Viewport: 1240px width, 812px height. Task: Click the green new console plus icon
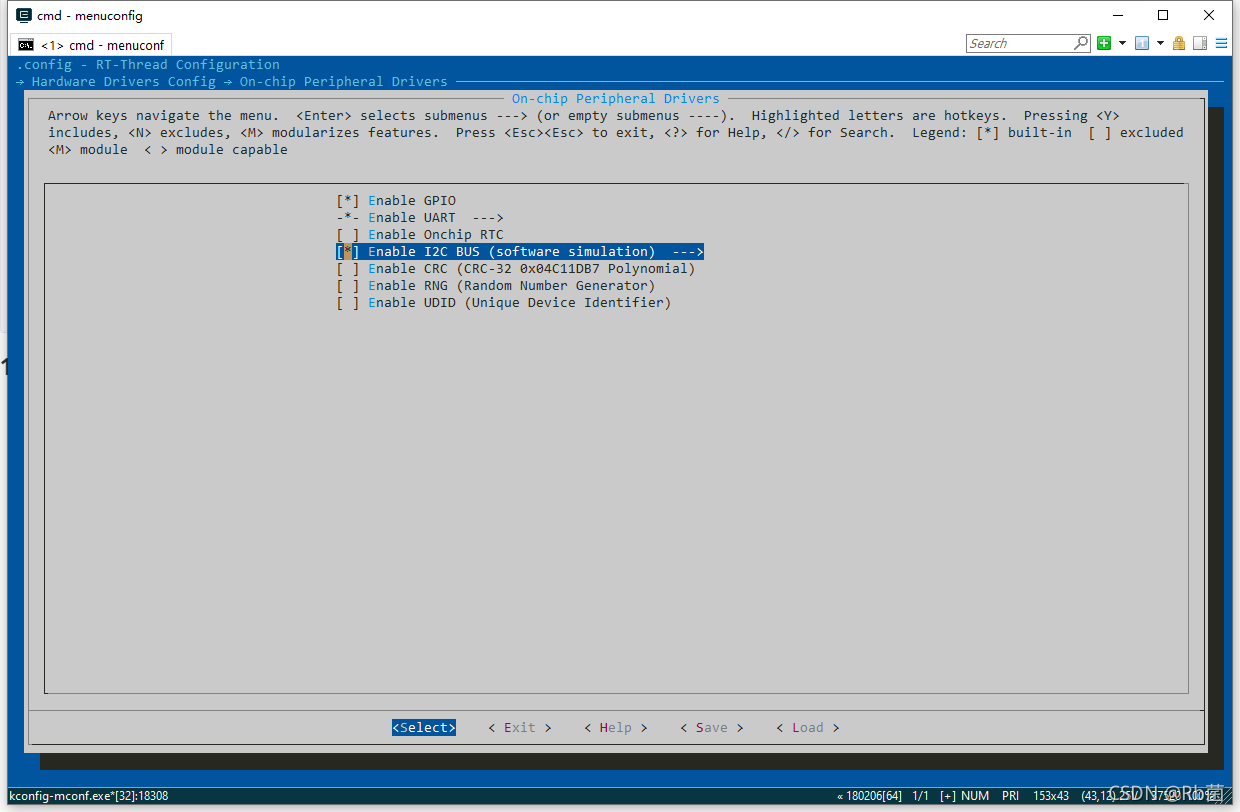pos(1104,43)
